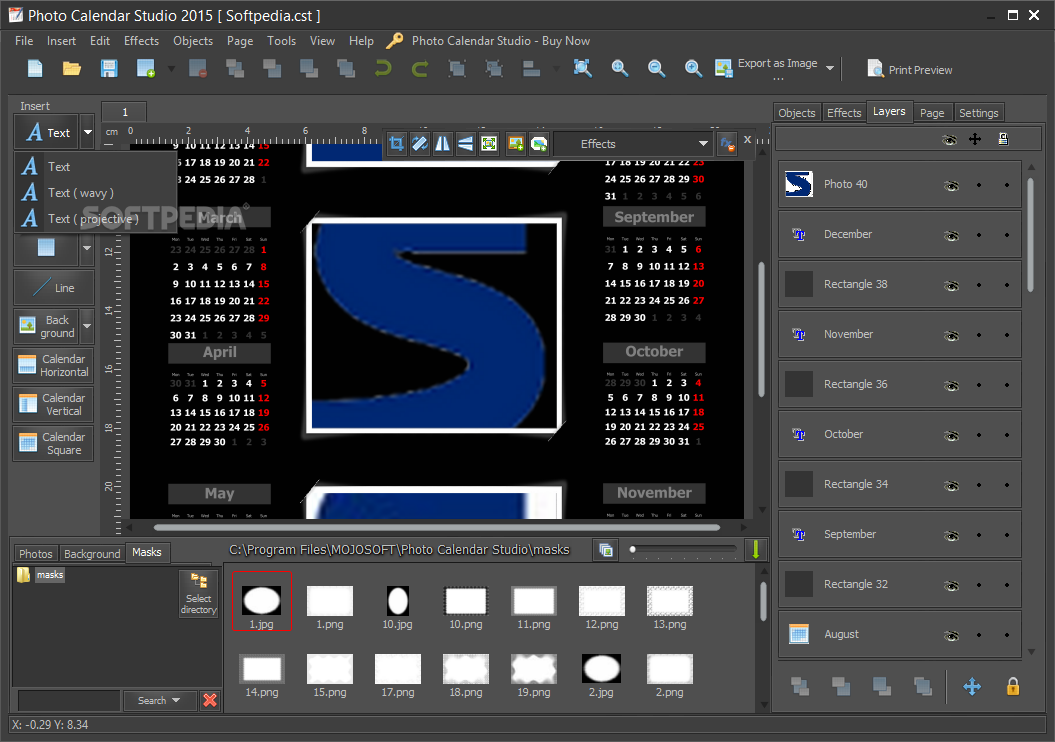This screenshot has width=1055, height=742.
Task: Expand the Background insert dropdown arrow
Action: point(87,327)
